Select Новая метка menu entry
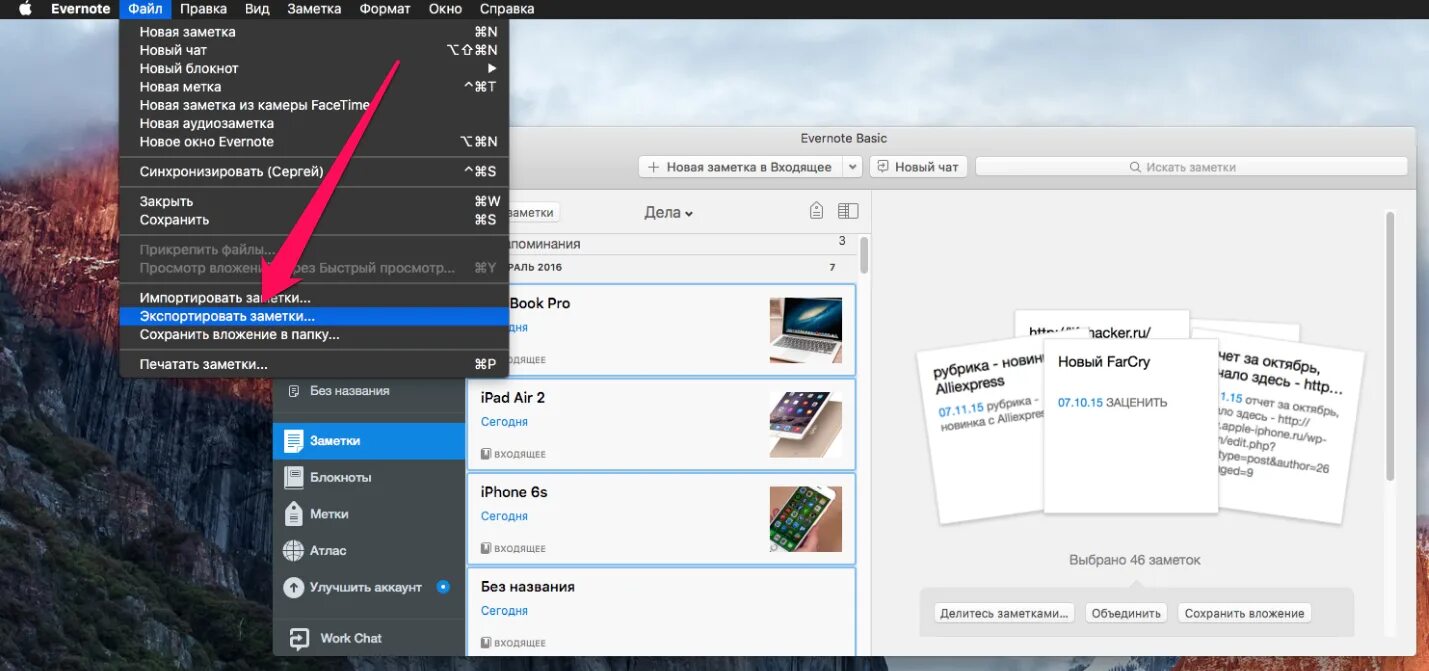 (314, 87)
